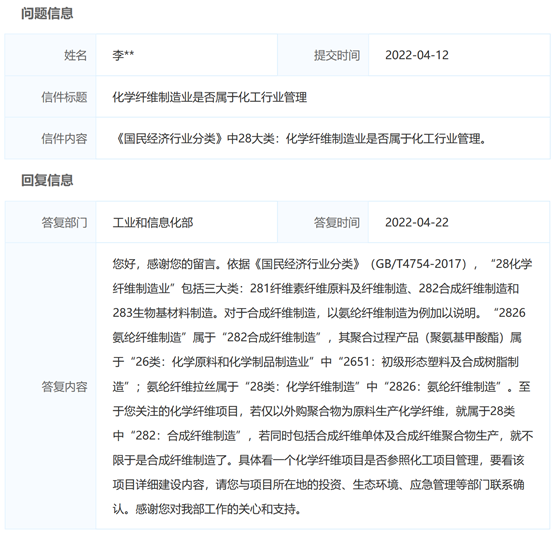Image resolution: width=553 pixels, height=533 pixels.
Task: Select the submission date 2022-04-12
Action: (x=417, y=55)
